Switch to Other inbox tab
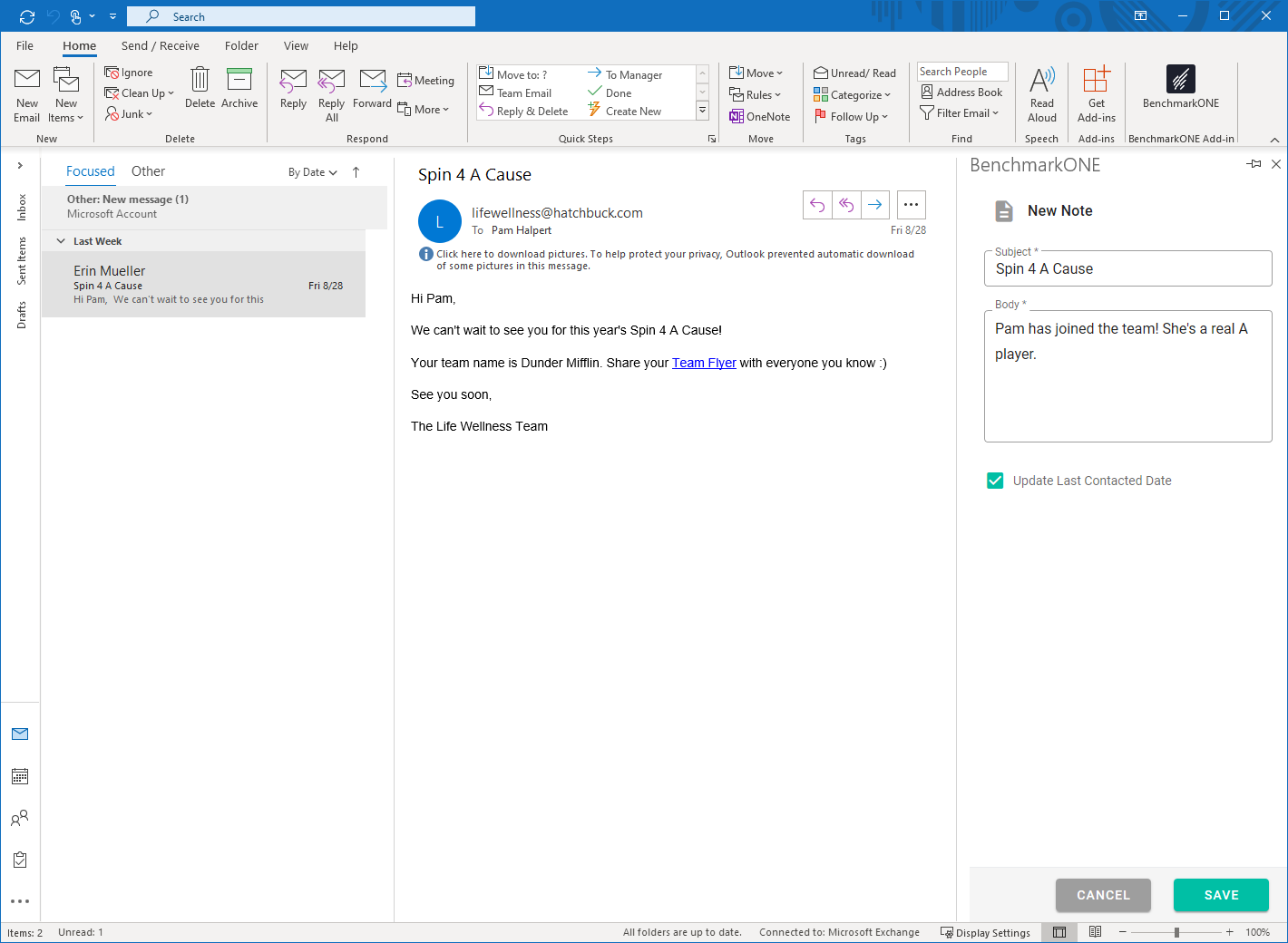This screenshot has width=1288, height=943. pyautogui.click(x=148, y=171)
